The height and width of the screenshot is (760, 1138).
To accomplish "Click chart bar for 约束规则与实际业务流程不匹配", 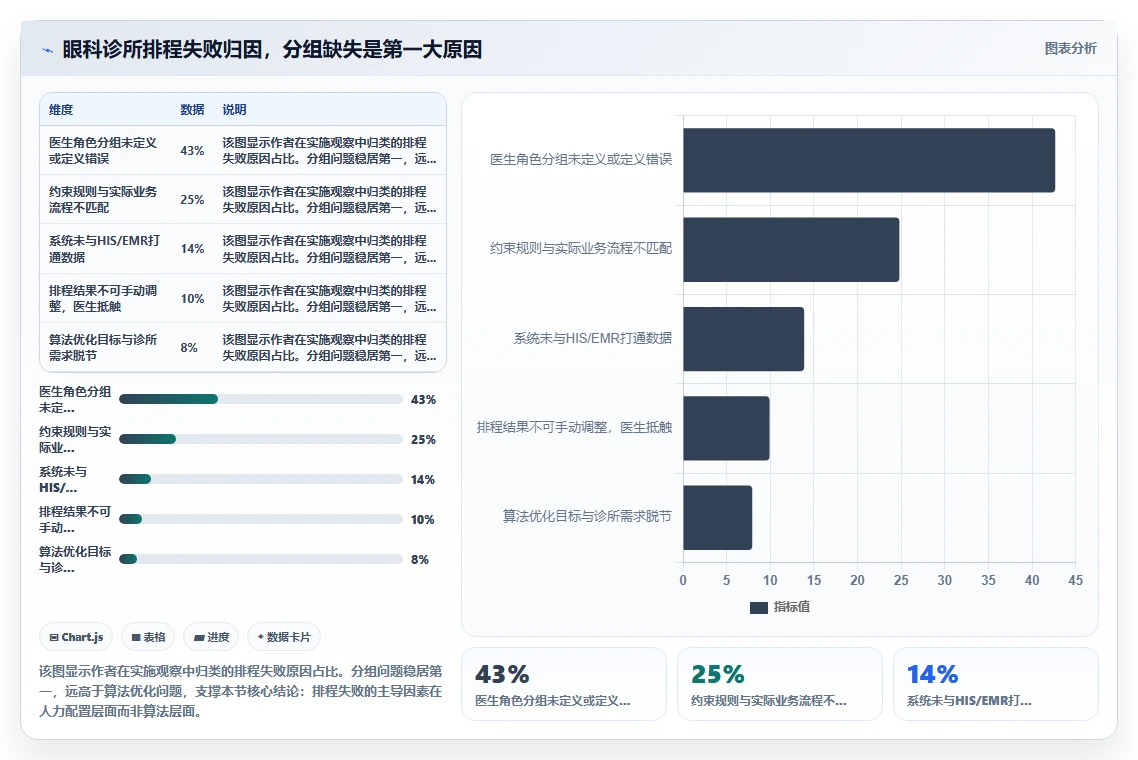I will (791, 250).
